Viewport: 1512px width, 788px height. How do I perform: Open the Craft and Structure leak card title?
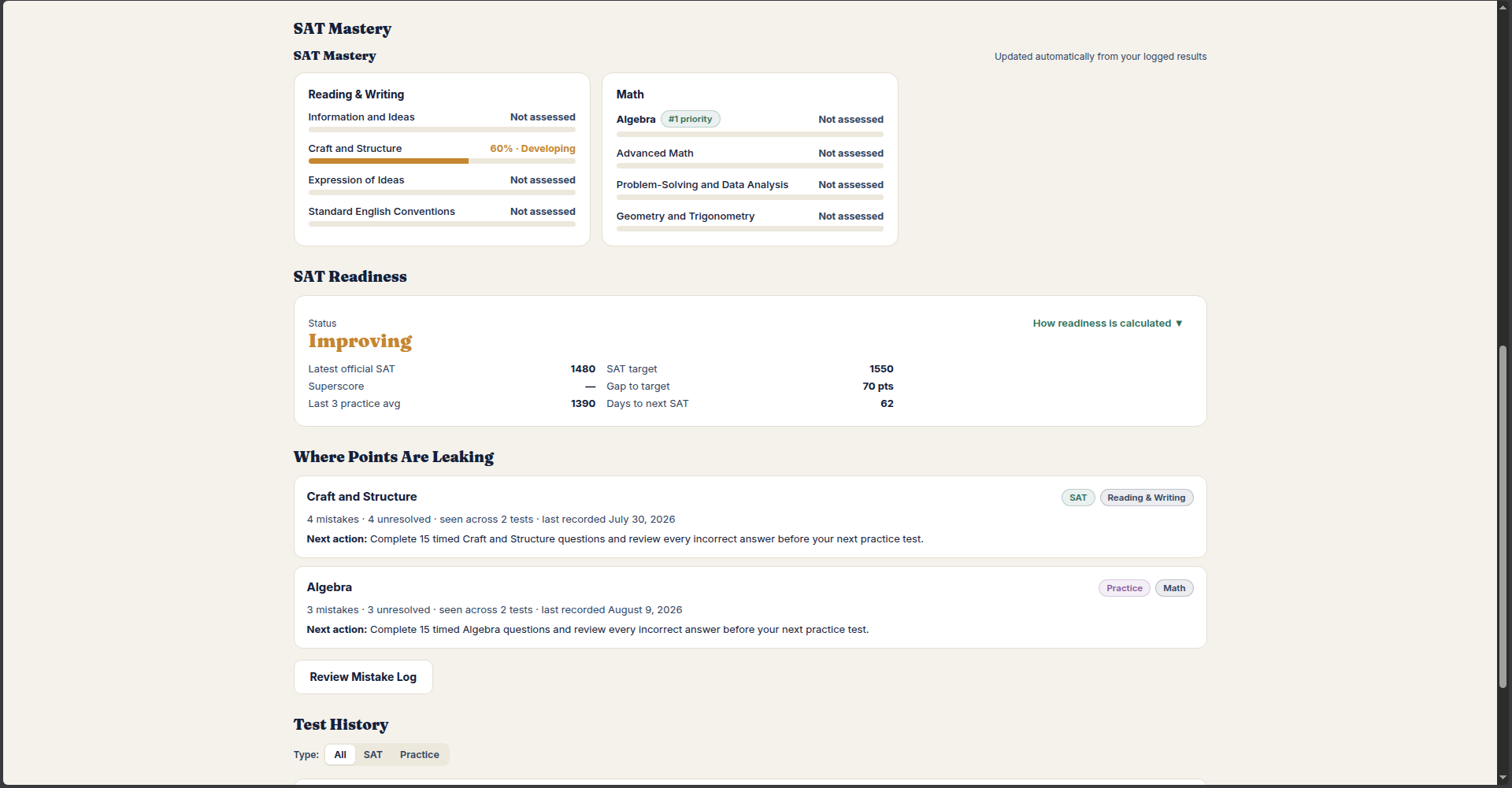pyautogui.click(x=362, y=497)
